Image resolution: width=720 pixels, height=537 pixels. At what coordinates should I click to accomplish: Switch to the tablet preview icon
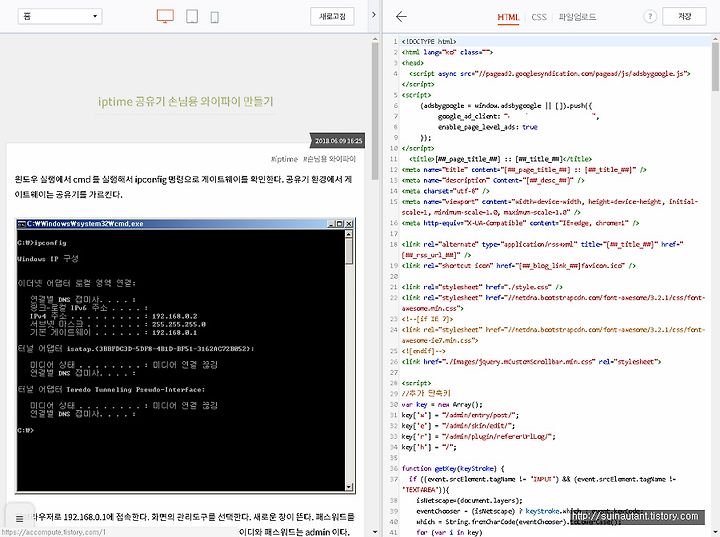[192, 17]
